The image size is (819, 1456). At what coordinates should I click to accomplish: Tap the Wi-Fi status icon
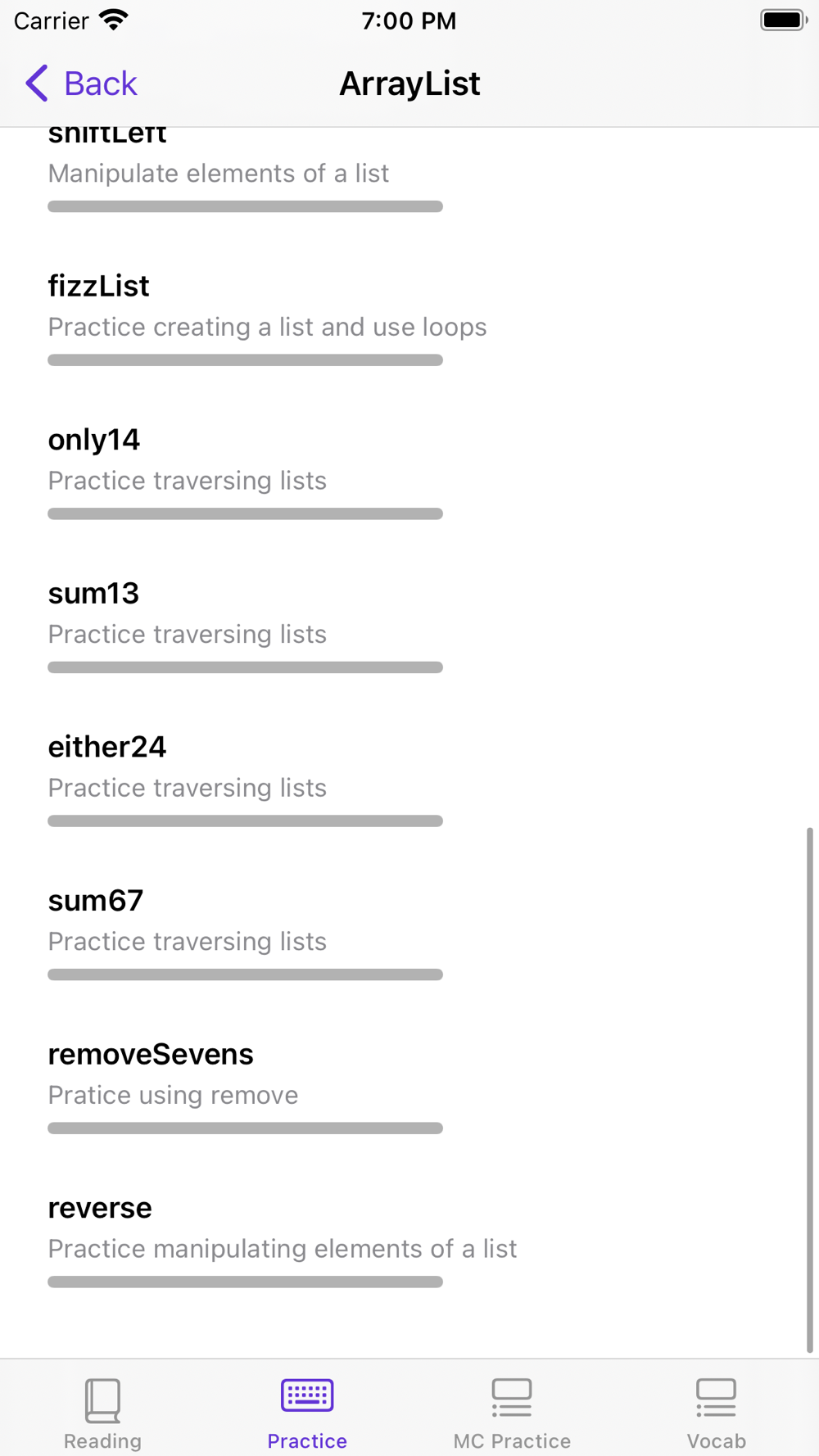[x=114, y=20]
